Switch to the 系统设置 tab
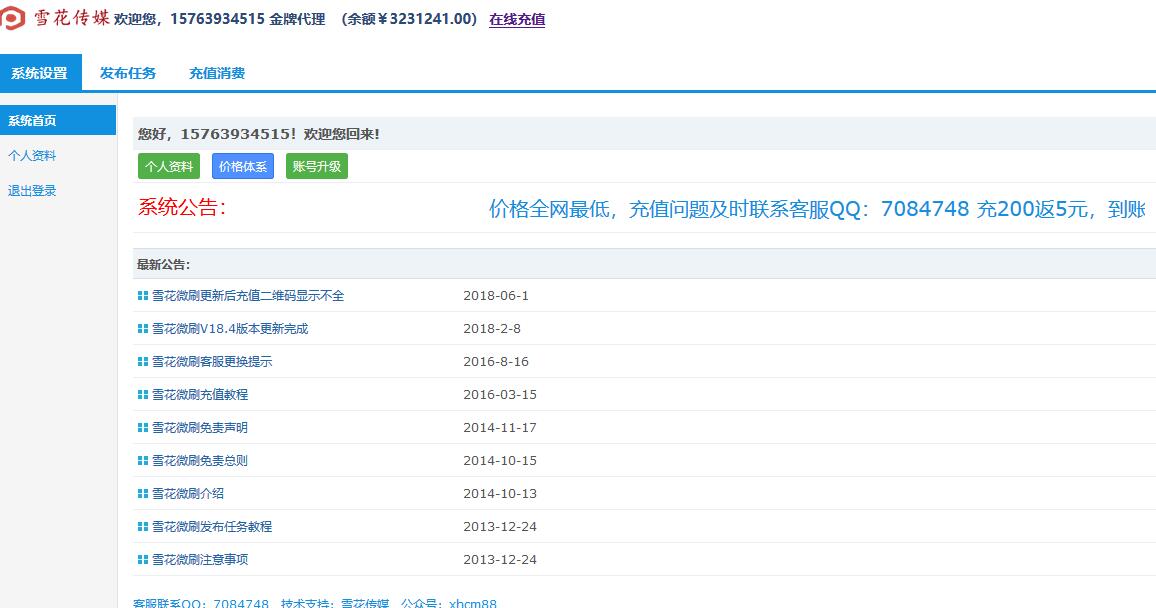The width and height of the screenshot is (1156, 608). 40,73
